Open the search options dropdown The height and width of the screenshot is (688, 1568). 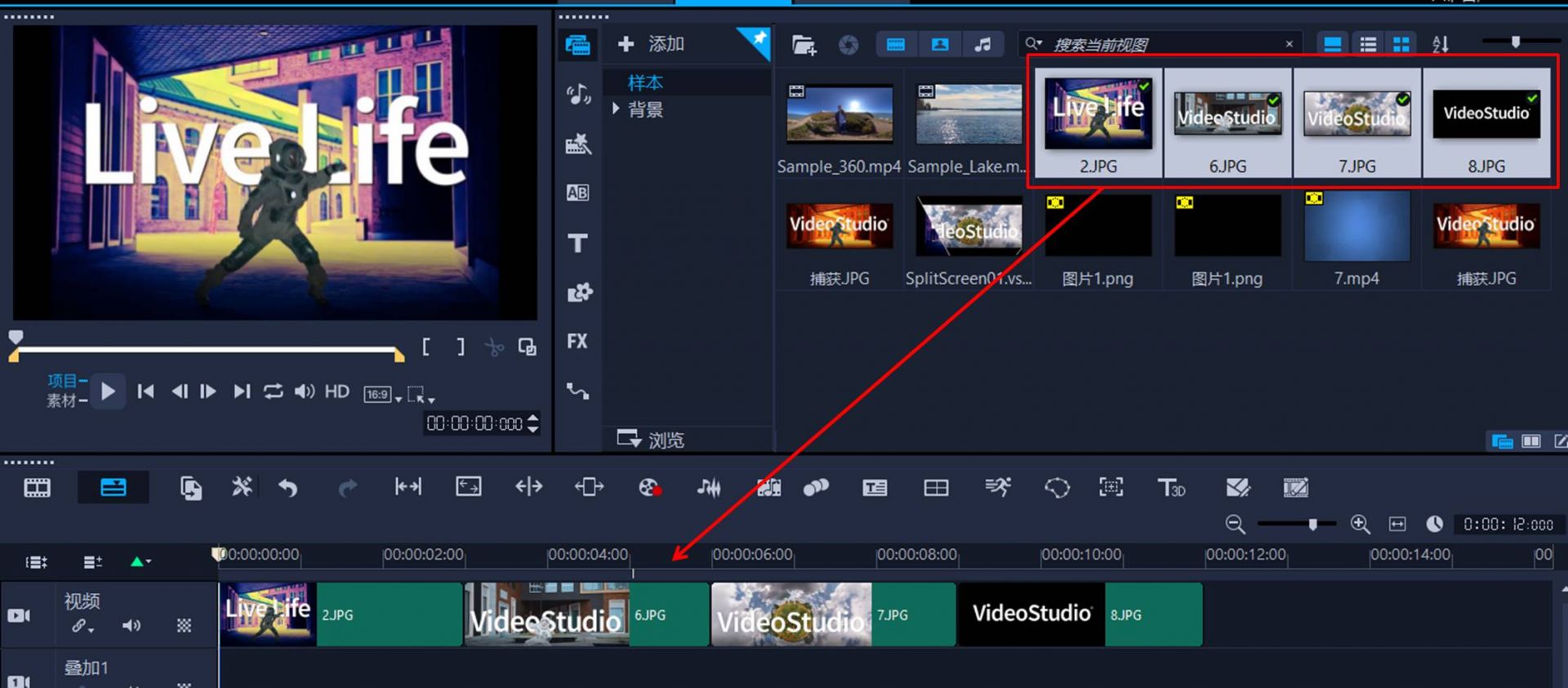(x=1034, y=43)
